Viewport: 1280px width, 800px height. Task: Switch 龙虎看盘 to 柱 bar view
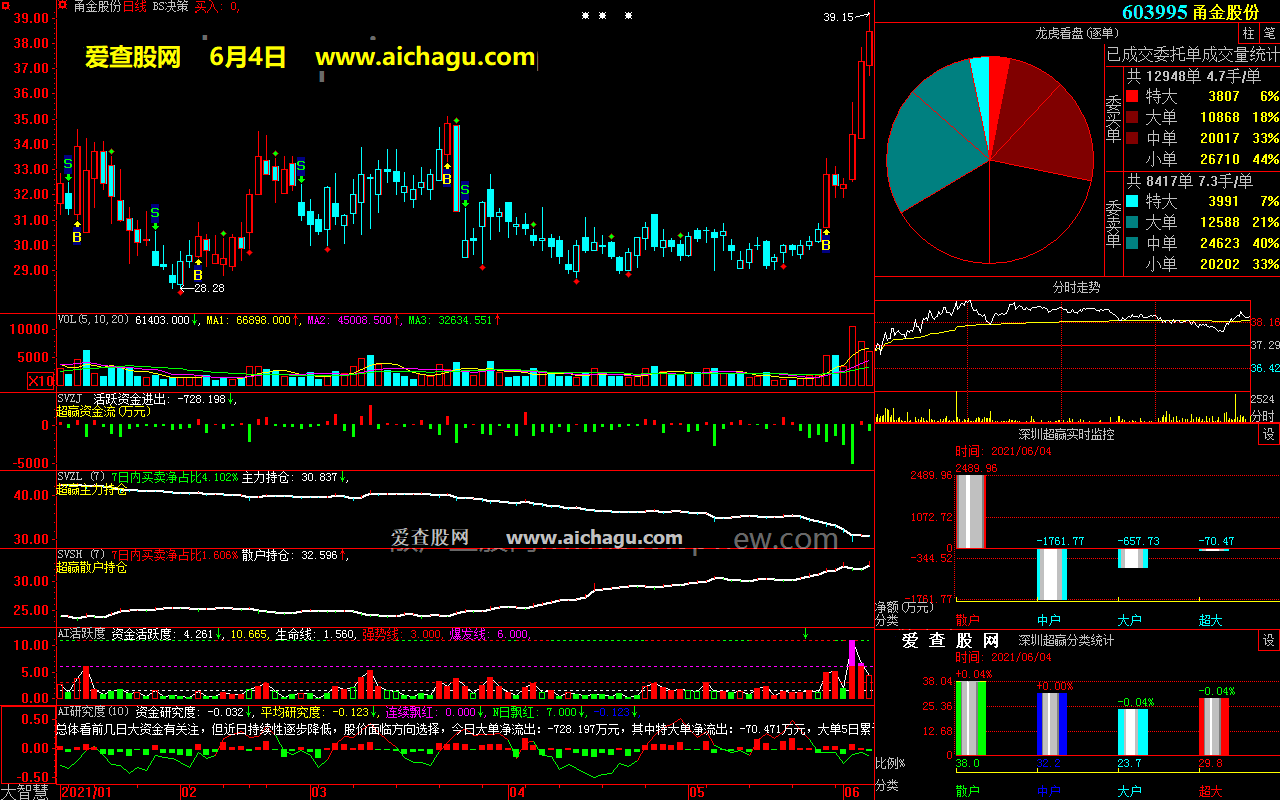(1248, 33)
